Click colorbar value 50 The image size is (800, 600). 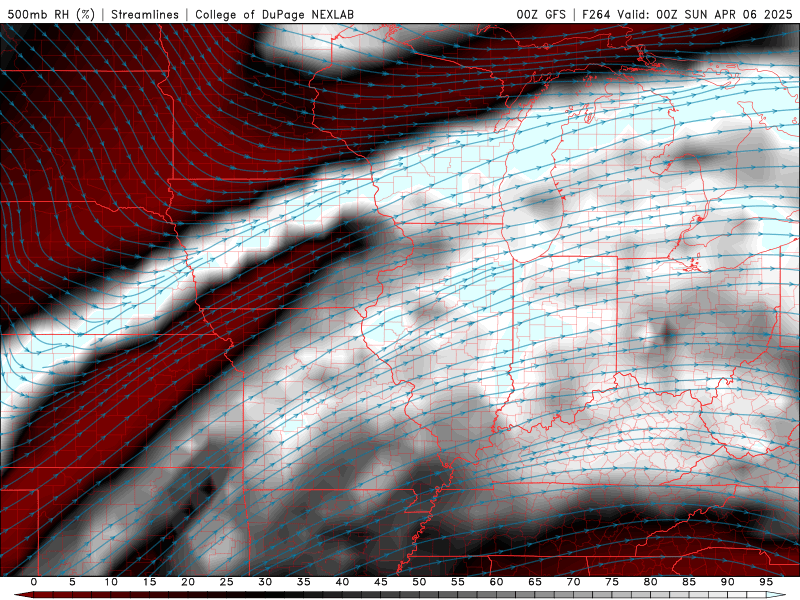pyautogui.click(x=419, y=582)
